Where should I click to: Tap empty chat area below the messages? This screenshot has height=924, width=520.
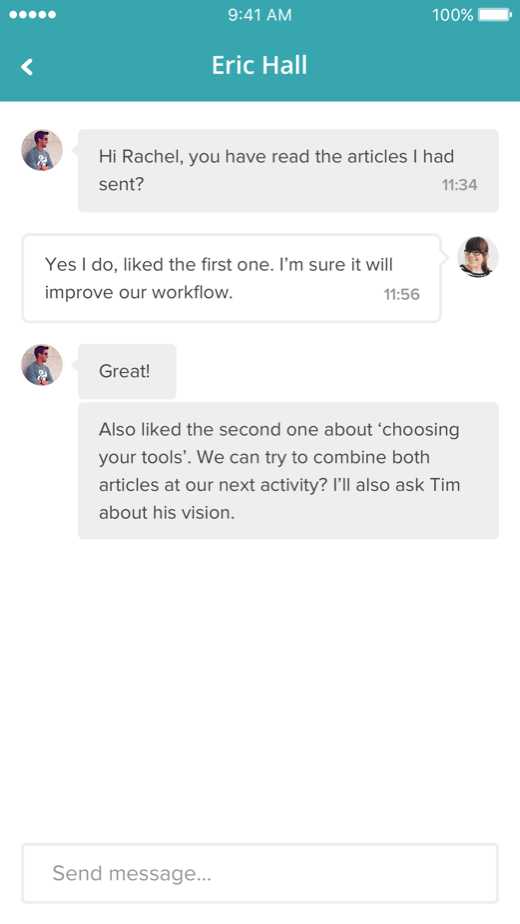[260, 689]
